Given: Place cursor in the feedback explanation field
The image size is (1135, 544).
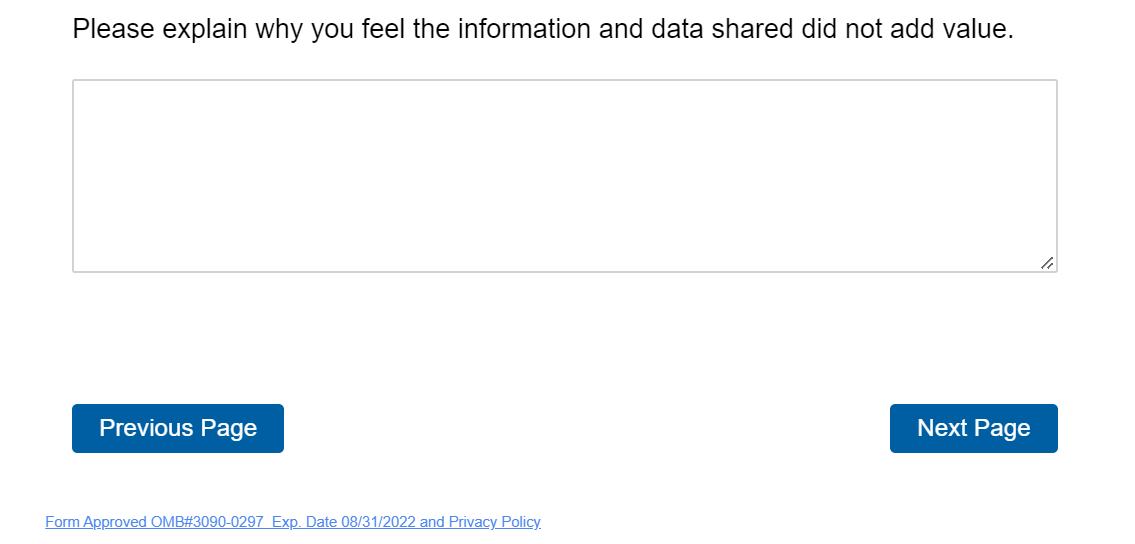Looking at the screenshot, I should click(564, 176).
